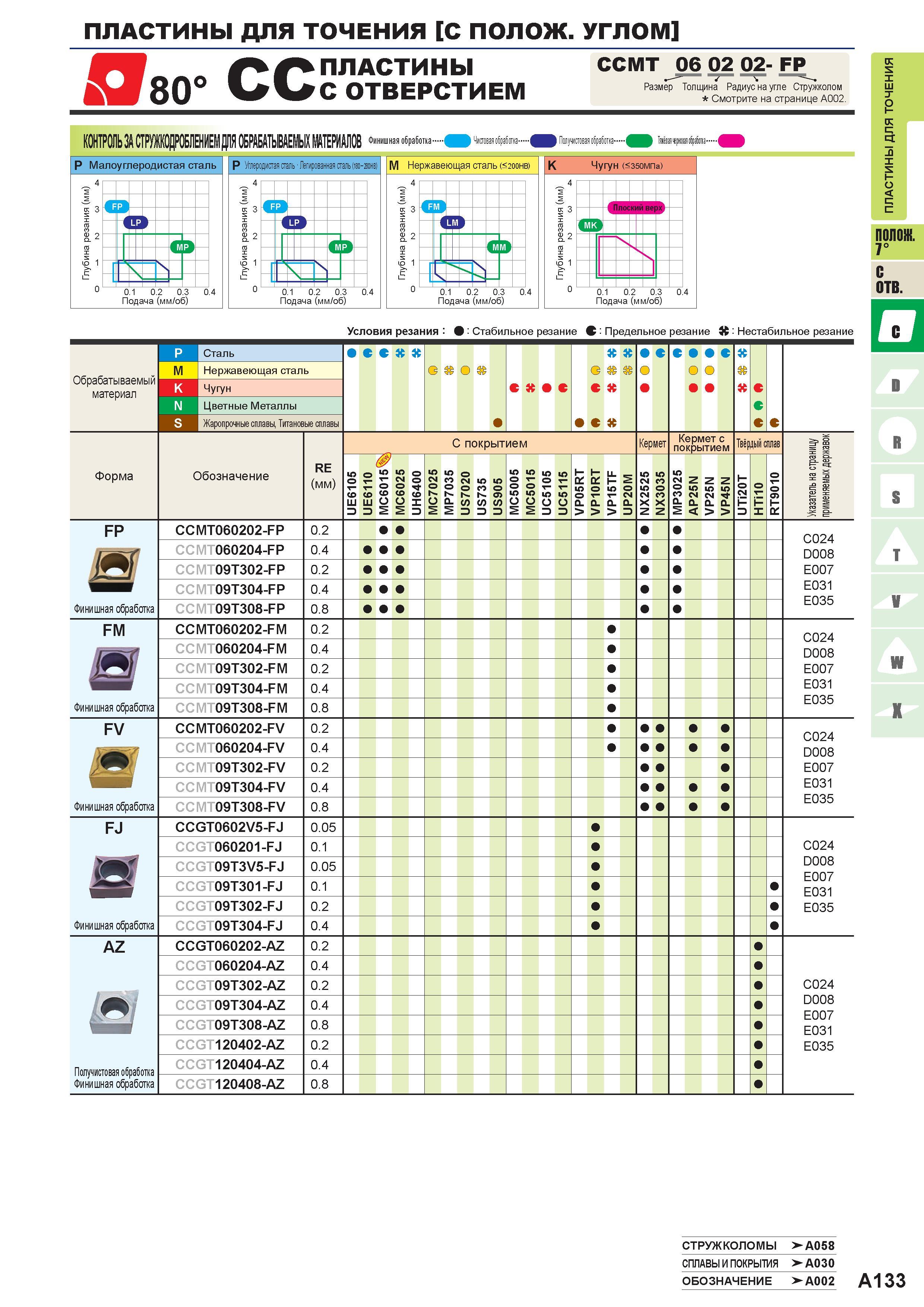Image resolution: width=924 pixels, height=1307 pixels.
Task: Click the AZ silver insert photo
Action: (114, 1012)
